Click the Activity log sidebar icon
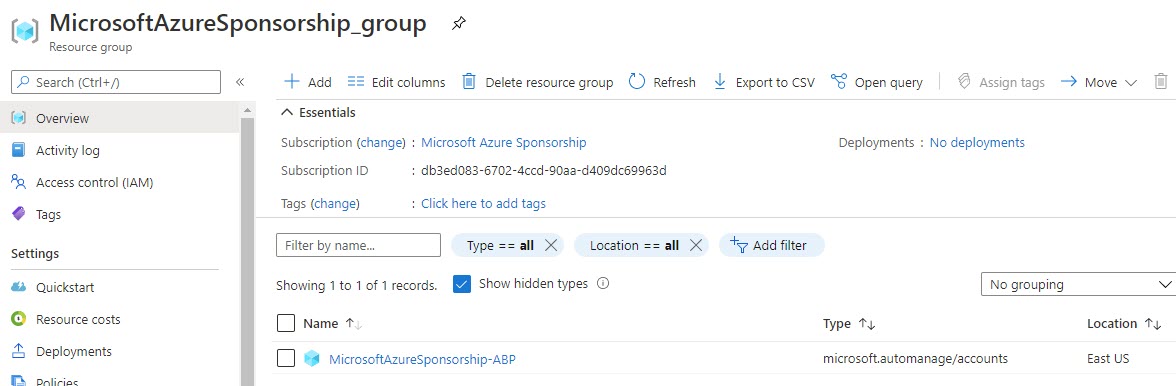 tap(19, 150)
